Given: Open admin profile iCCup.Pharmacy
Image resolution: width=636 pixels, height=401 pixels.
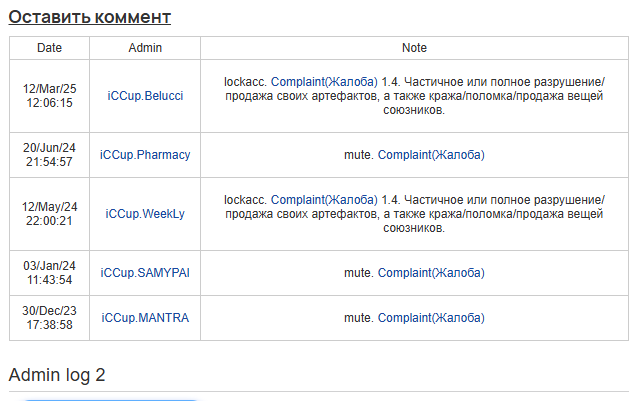Looking at the screenshot, I should tap(145, 155).
